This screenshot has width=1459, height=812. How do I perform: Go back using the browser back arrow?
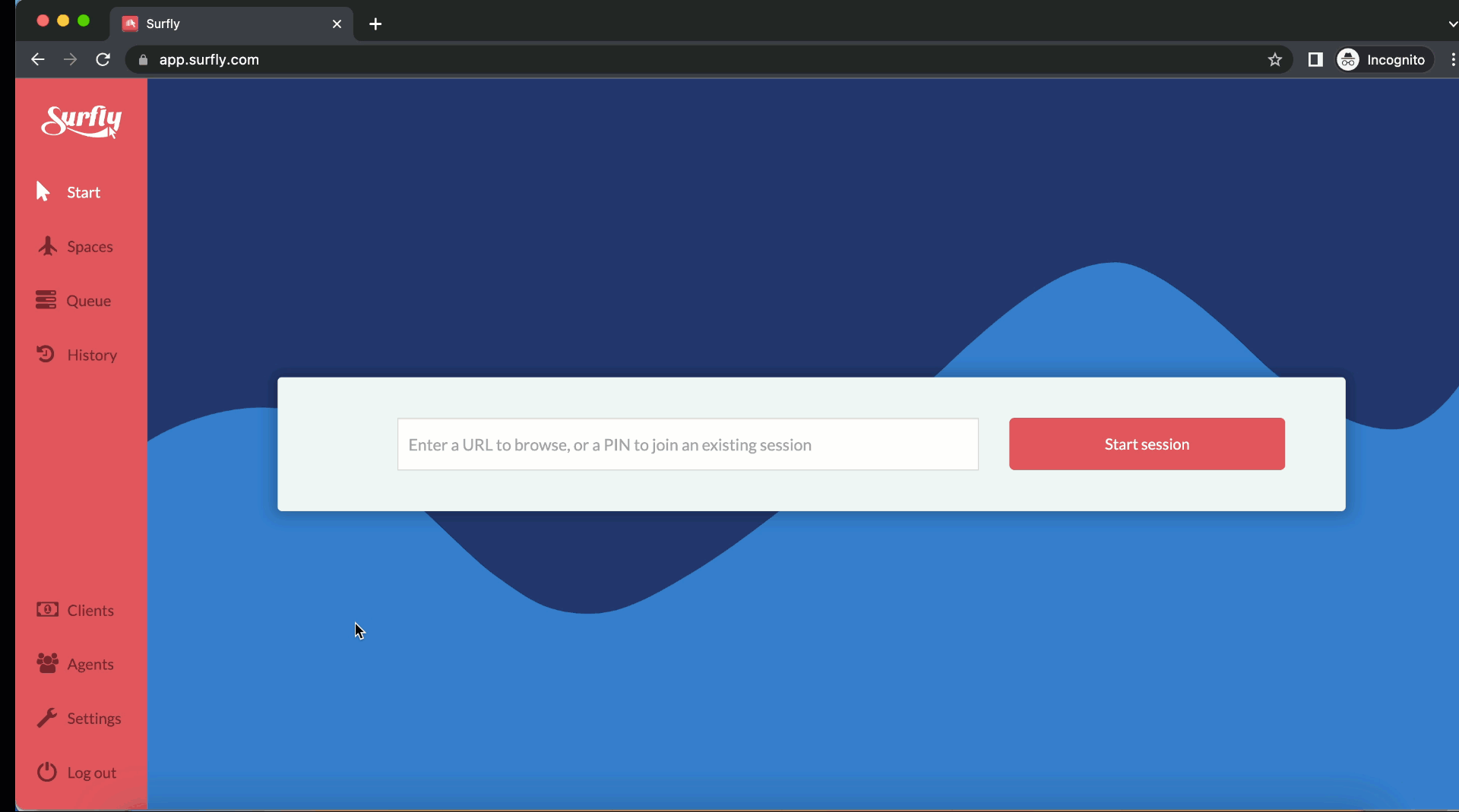37,59
